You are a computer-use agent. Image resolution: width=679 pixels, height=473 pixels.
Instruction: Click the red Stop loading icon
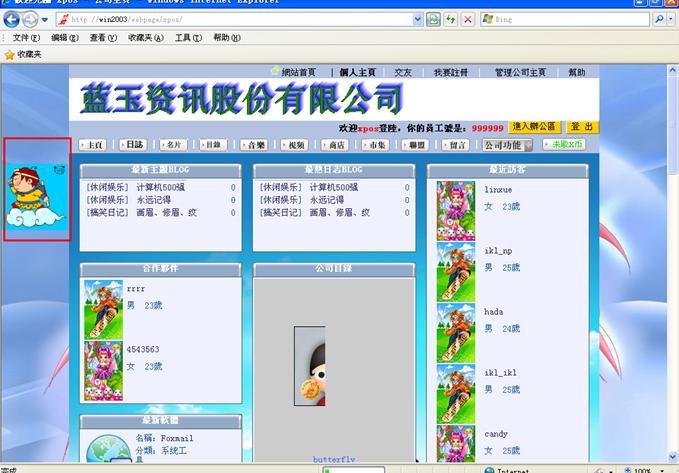pyautogui.click(x=467, y=20)
